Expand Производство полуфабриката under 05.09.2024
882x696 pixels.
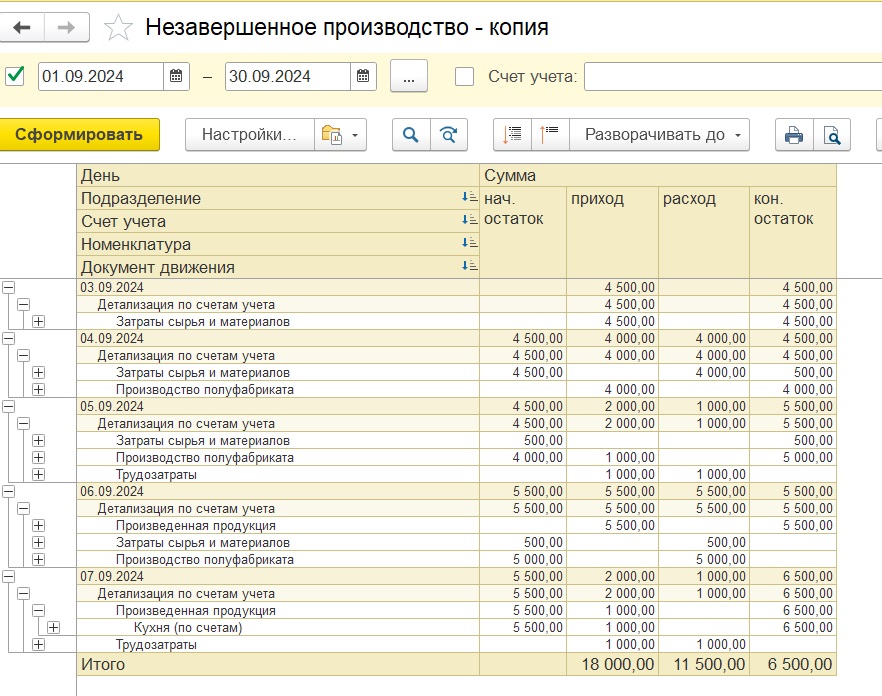[x=38, y=457]
